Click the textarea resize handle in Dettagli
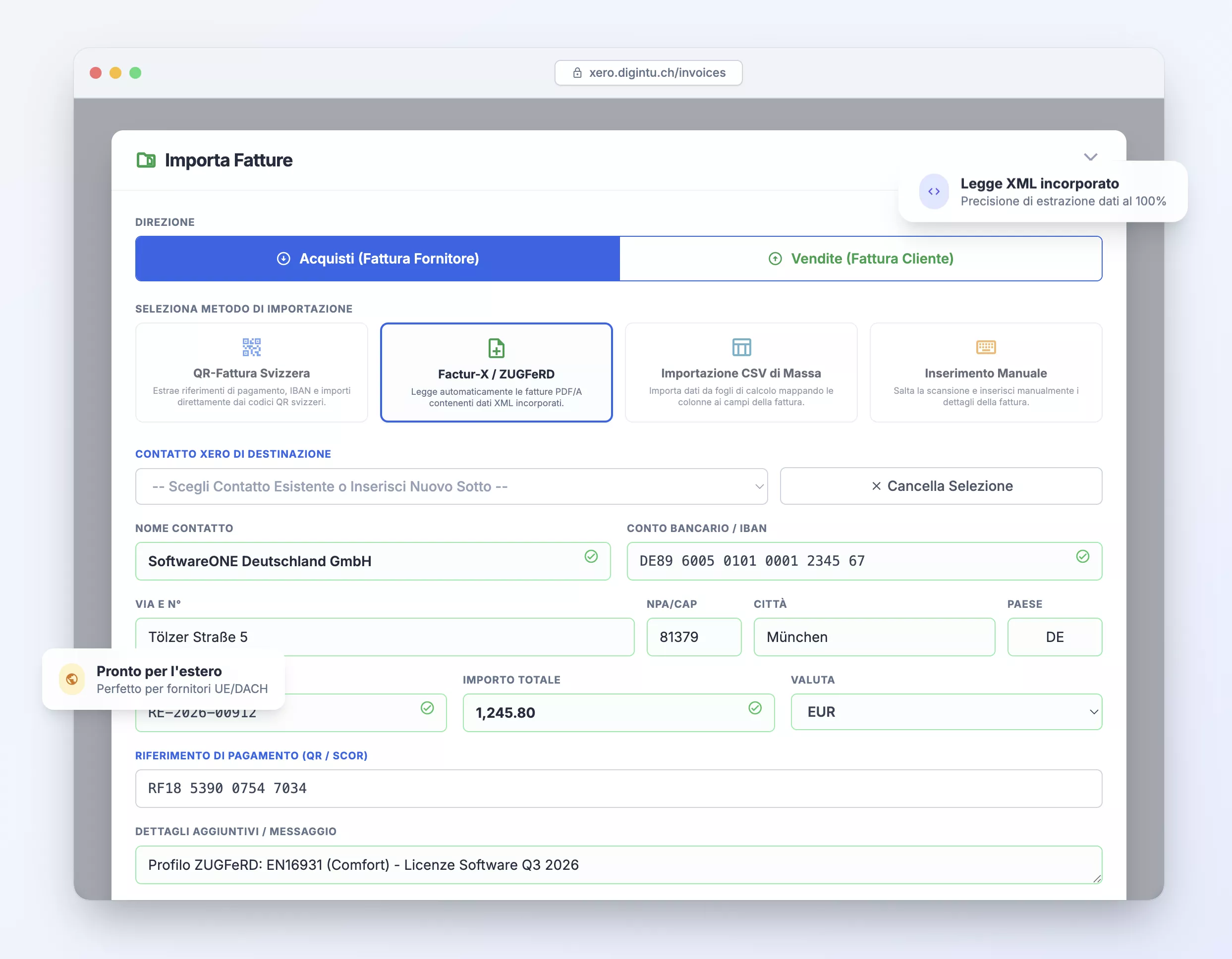 click(x=1097, y=878)
